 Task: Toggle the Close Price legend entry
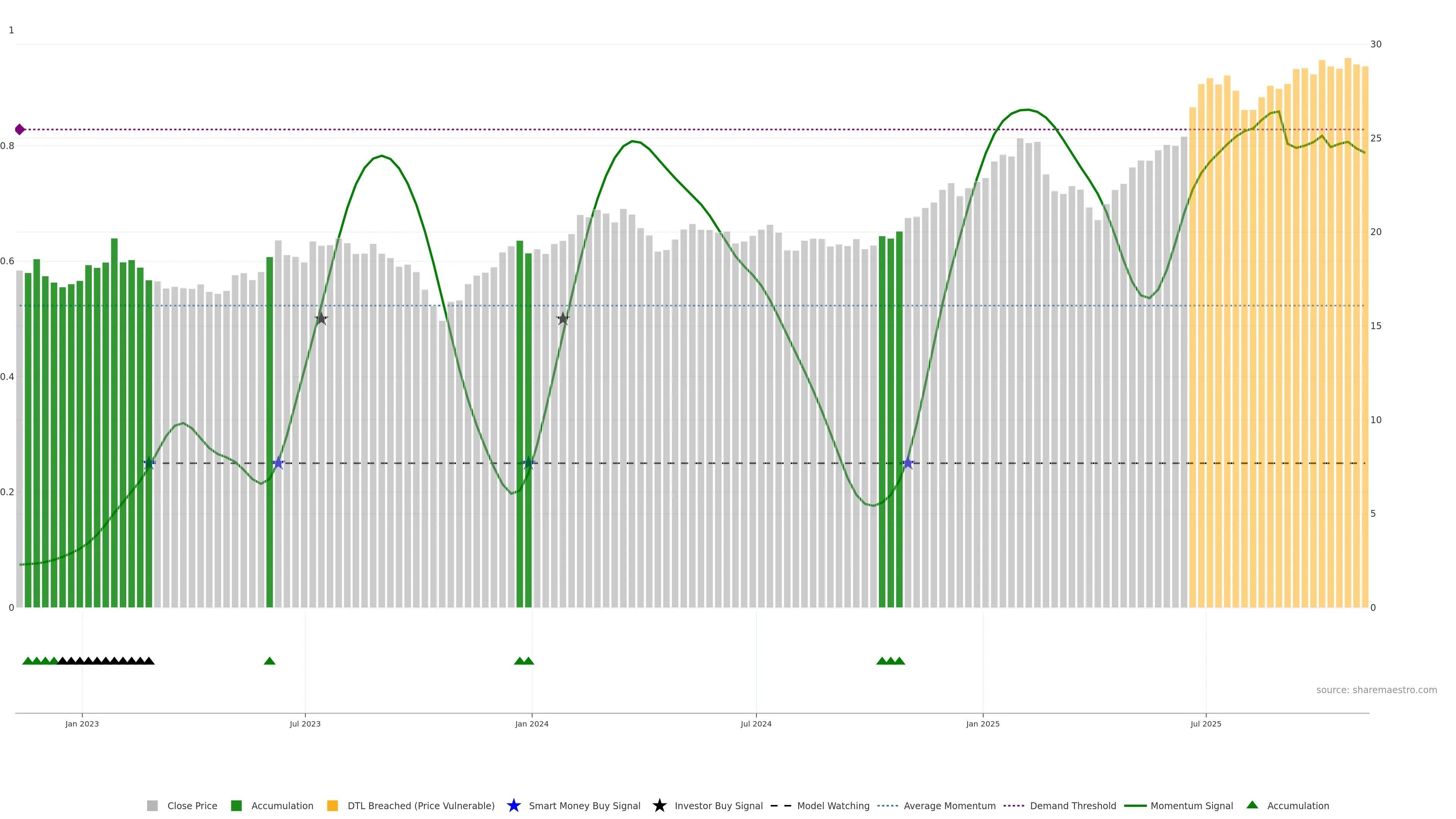point(191,806)
